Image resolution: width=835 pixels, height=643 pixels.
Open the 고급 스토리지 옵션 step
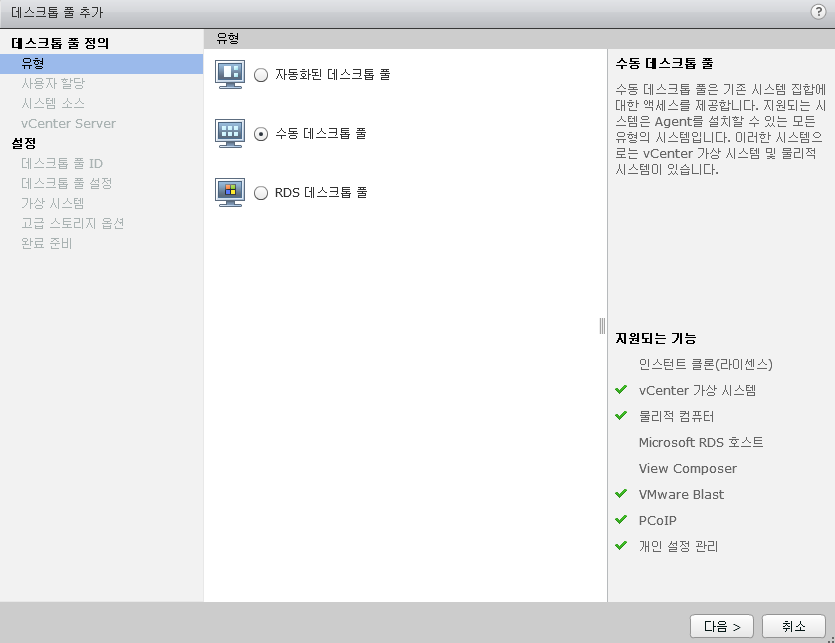coord(72,223)
